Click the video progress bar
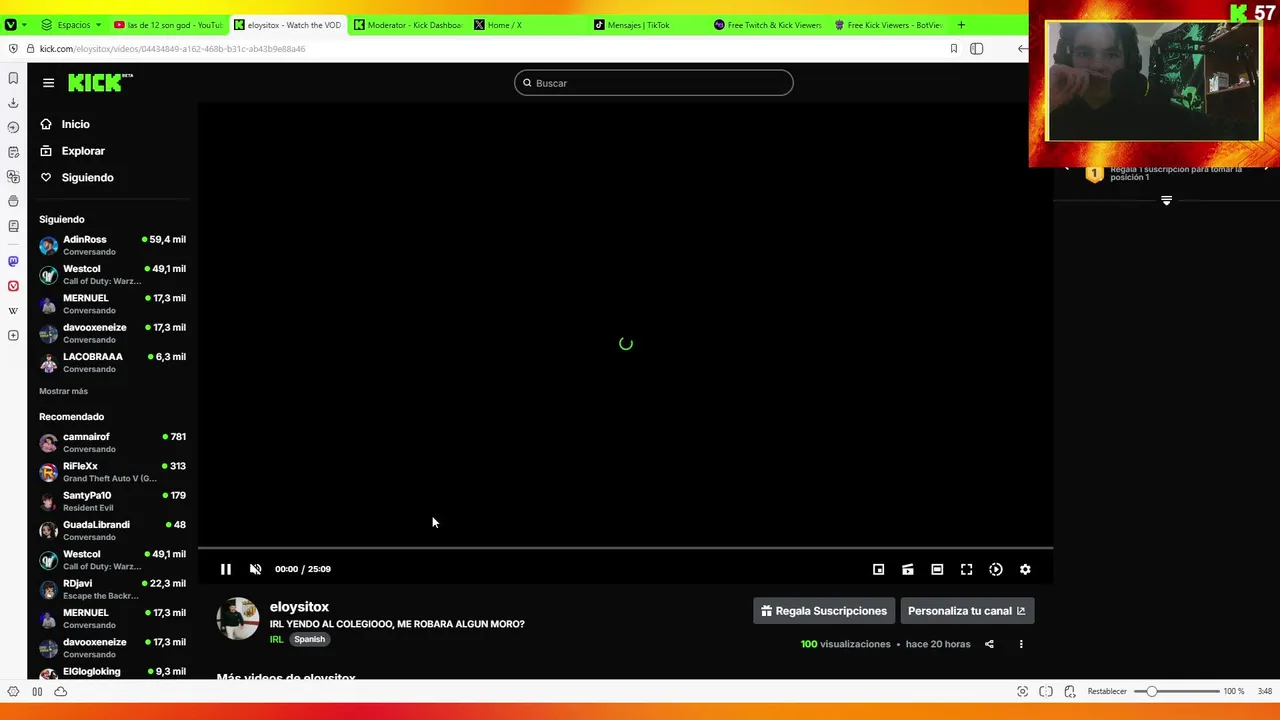 pos(625,548)
